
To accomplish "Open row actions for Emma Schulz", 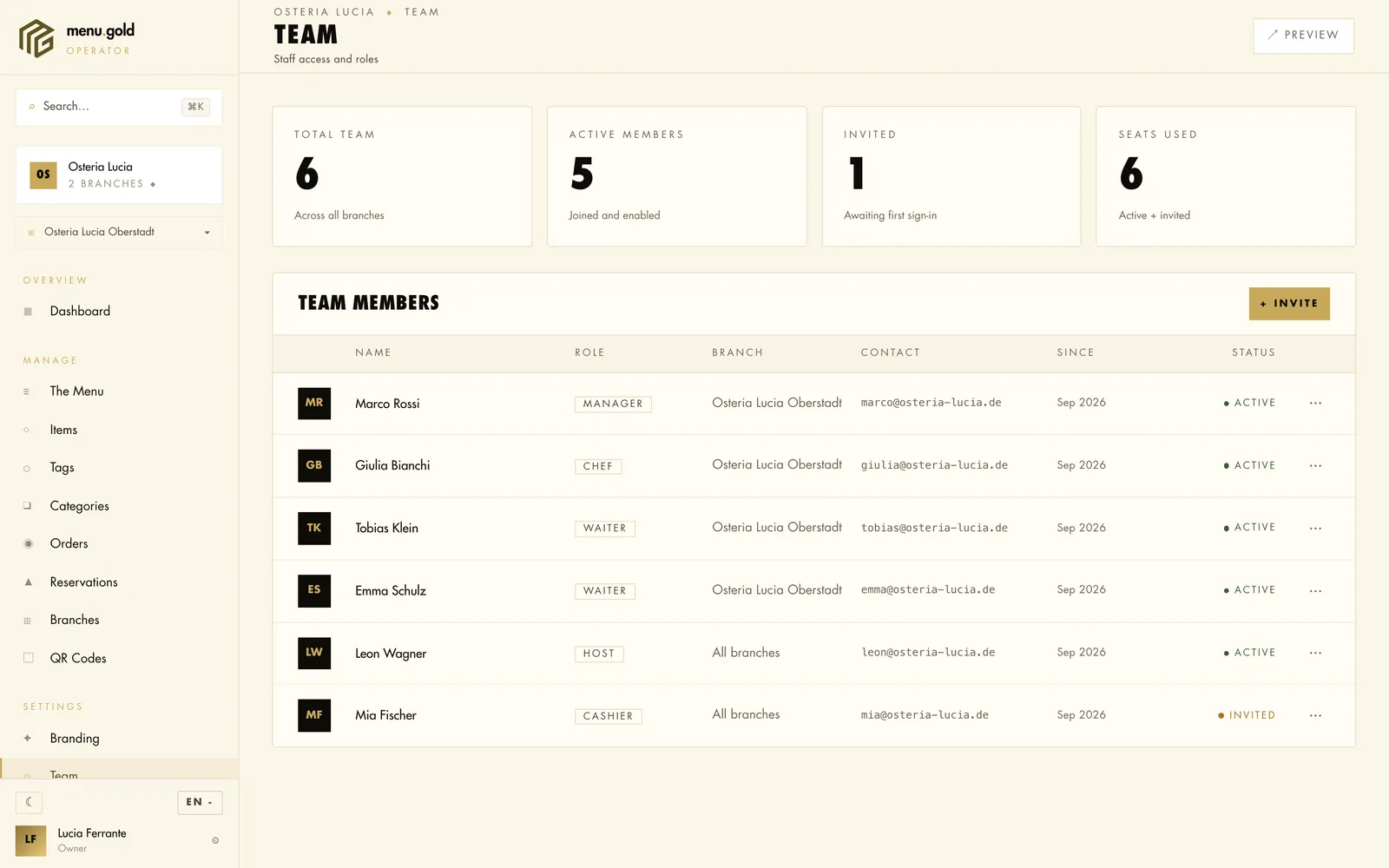I will pyautogui.click(x=1315, y=591).
